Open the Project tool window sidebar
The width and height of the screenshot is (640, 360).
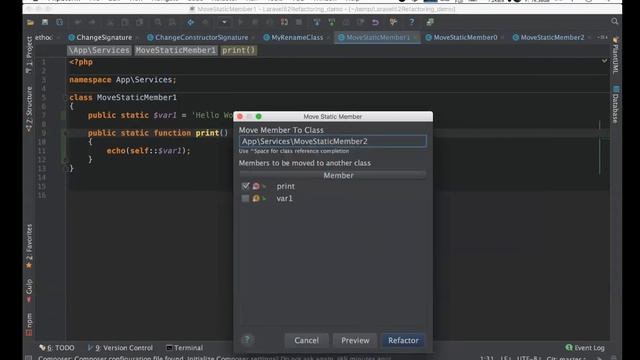[x=29, y=54]
